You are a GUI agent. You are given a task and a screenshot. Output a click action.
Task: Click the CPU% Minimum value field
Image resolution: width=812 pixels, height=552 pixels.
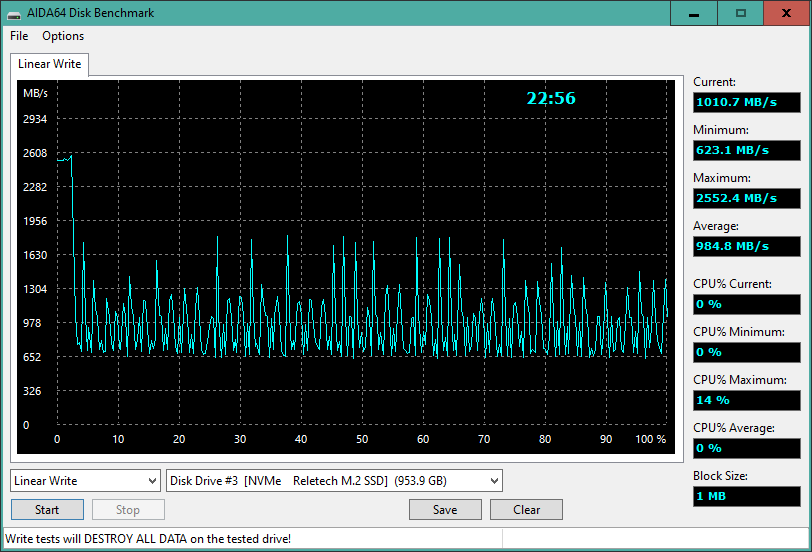[747, 352]
